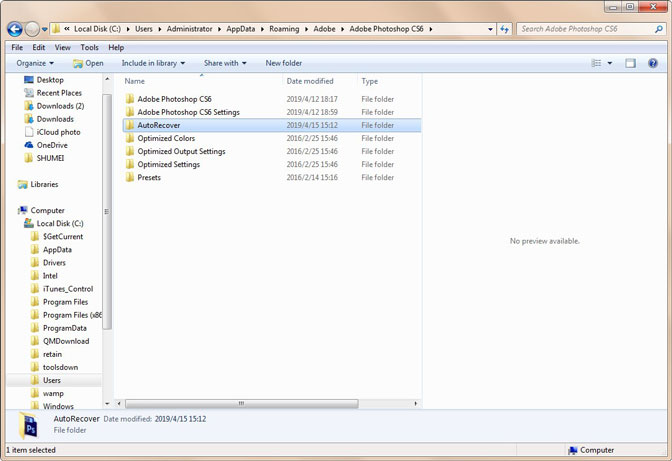This screenshot has width=672, height=461.
Task: Click the Open toolbar button
Action: point(88,63)
